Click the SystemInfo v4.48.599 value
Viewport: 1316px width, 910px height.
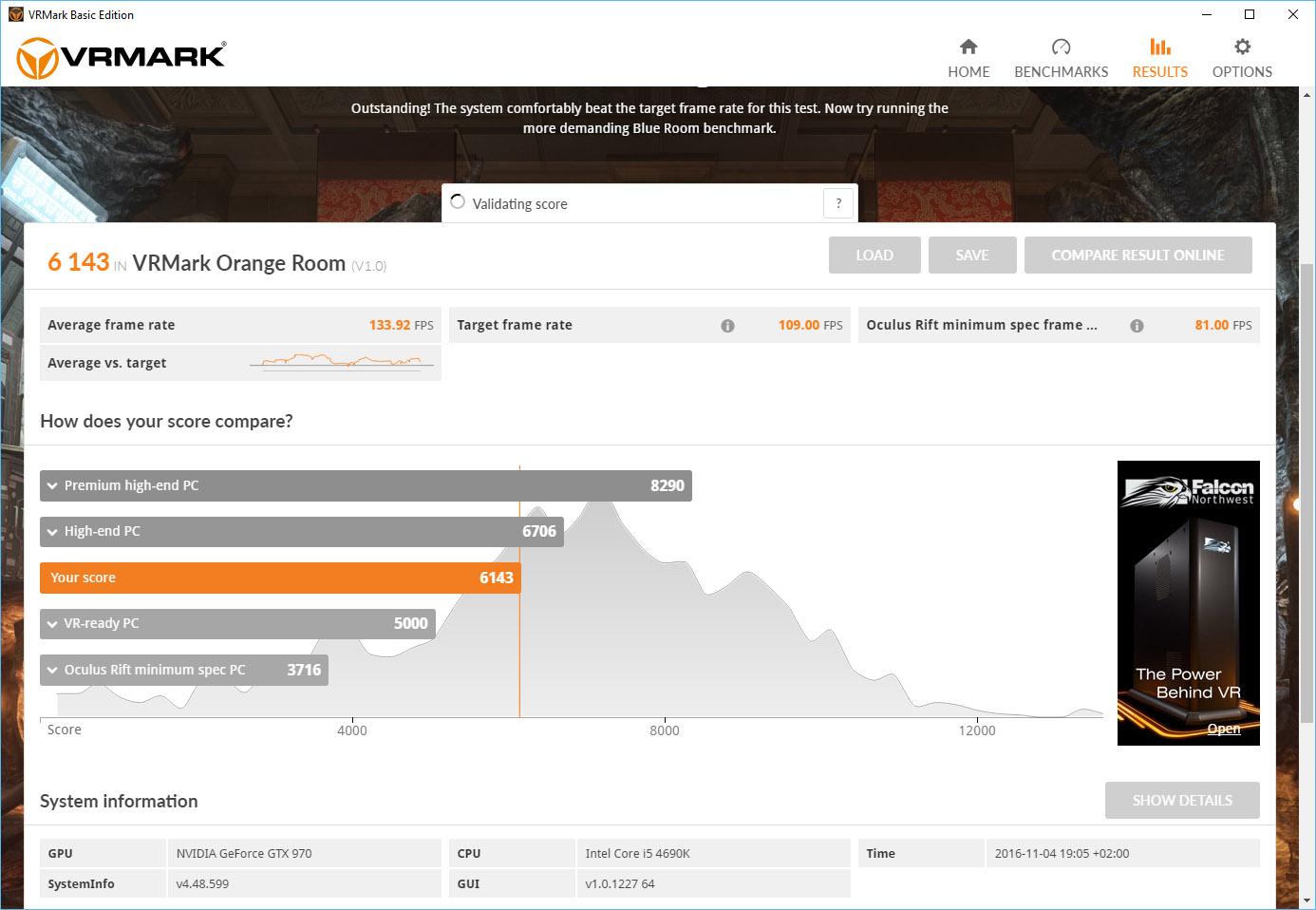click(x=202, y=883)
